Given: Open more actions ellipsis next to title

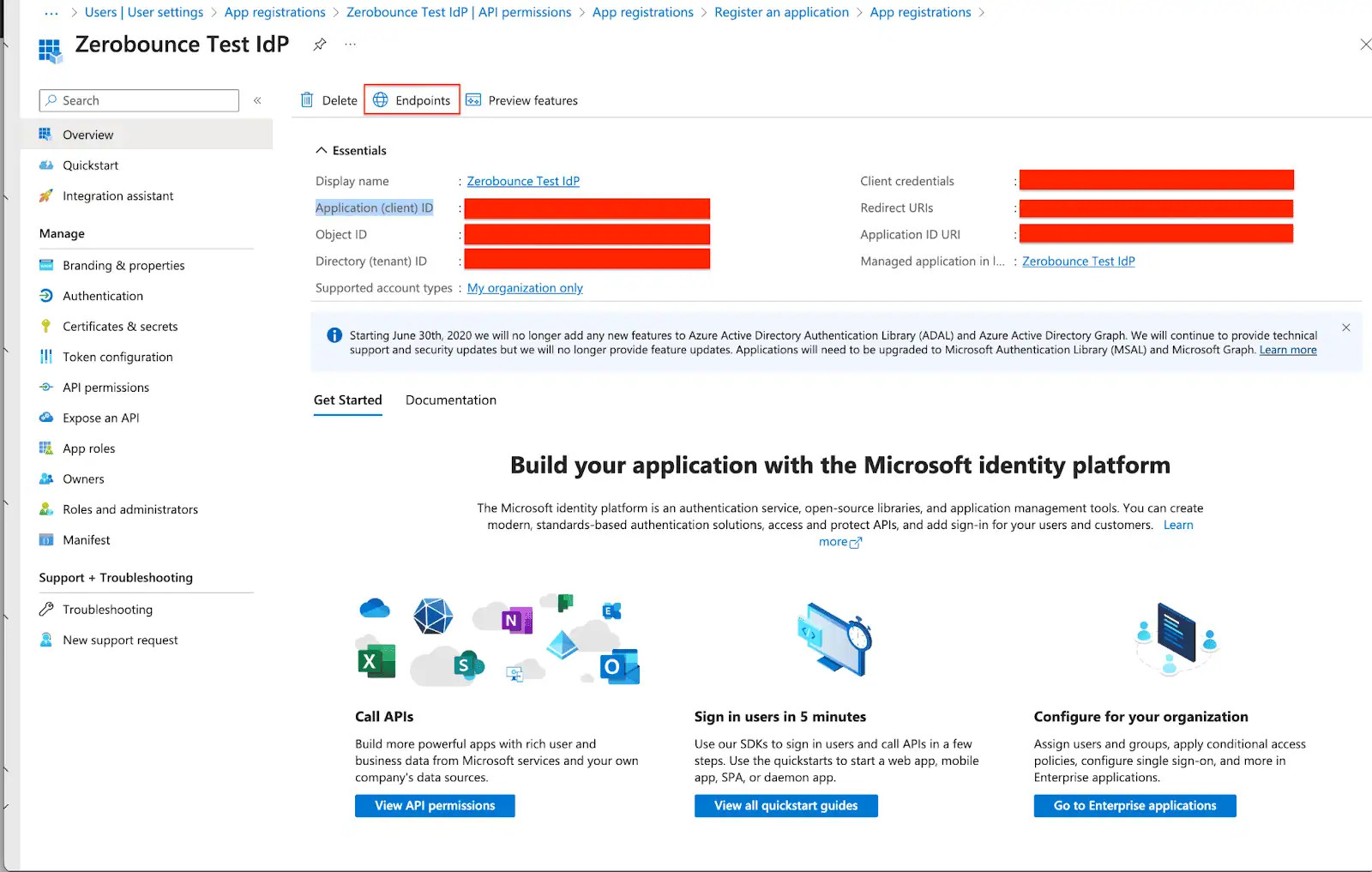Looking at the screenshot, I should click(350, 45).
